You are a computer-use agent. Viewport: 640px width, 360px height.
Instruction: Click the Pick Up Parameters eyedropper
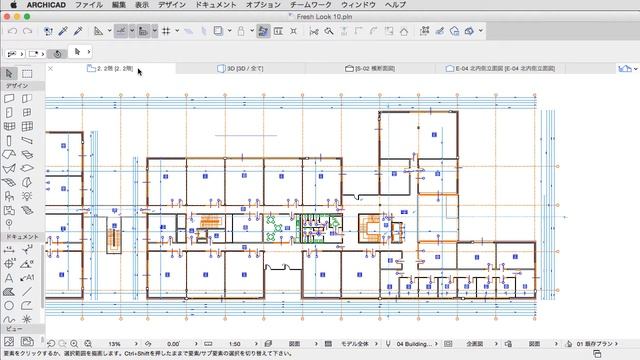coord(63,31)
